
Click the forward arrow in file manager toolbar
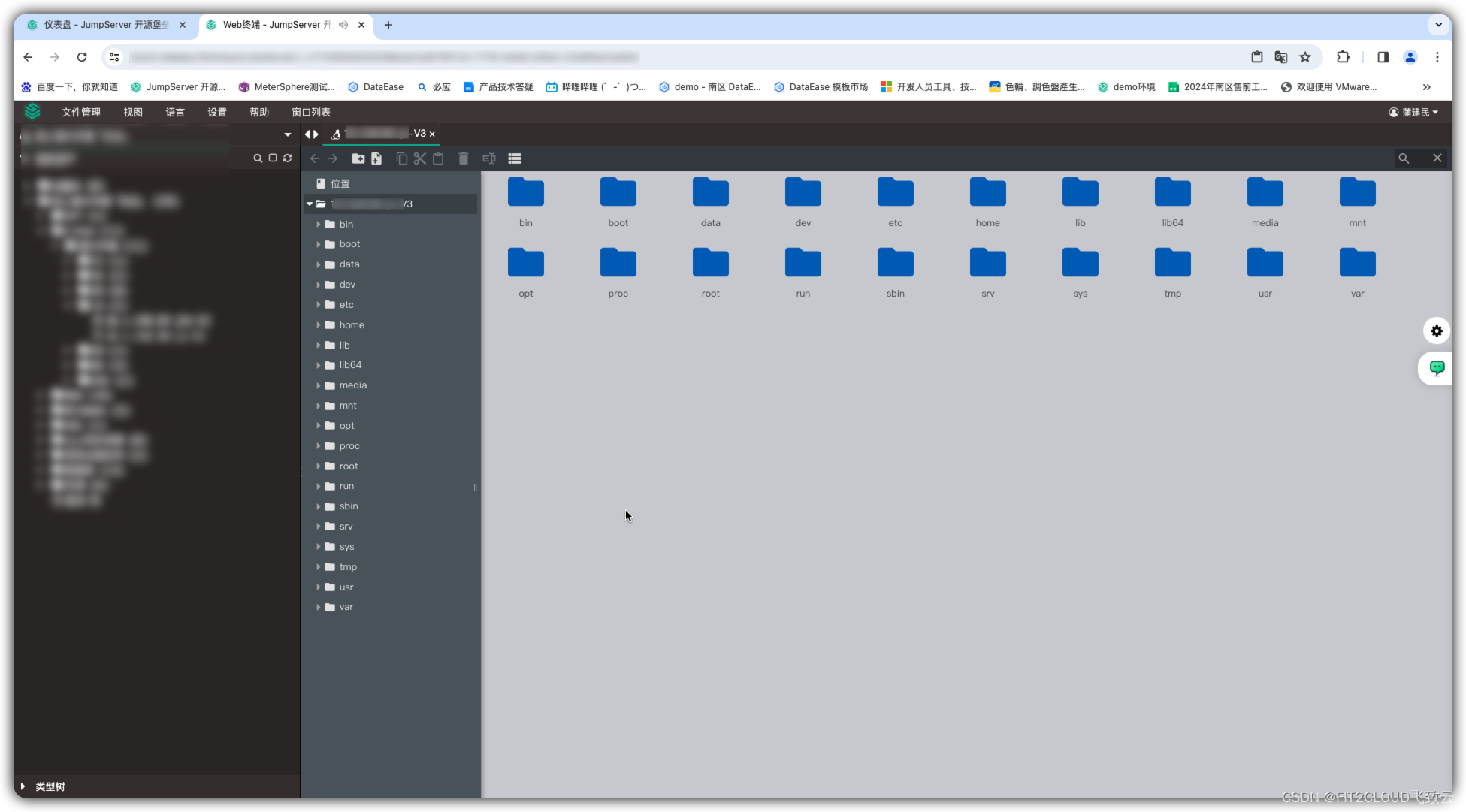(333, 158)
